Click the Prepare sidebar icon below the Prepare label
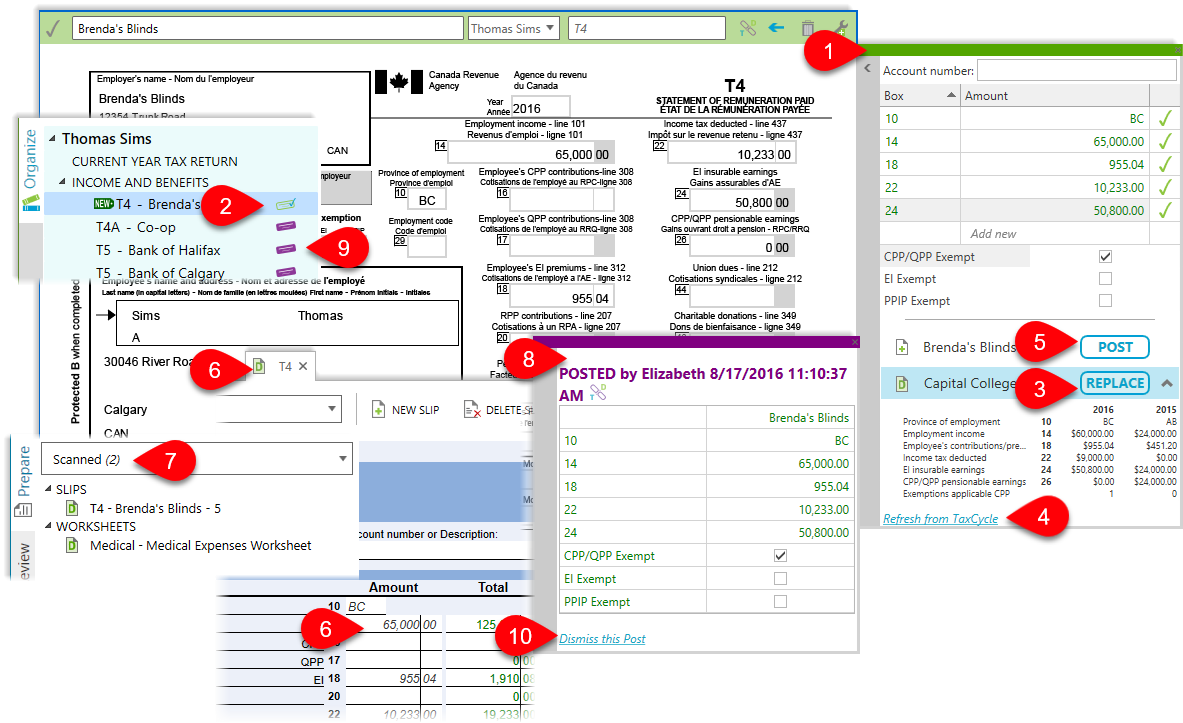The image size is (1183, 723). pyautogui.click(x=23, y=510)
